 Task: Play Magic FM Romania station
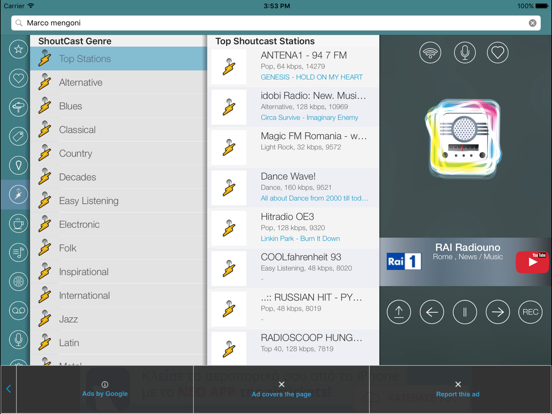pyautogui.click(x=294, y=148)
